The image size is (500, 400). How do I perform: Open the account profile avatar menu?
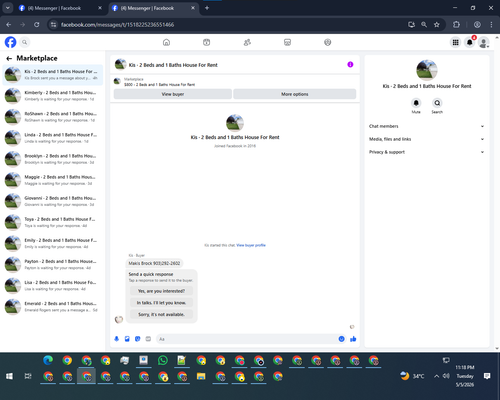[483, 42]
